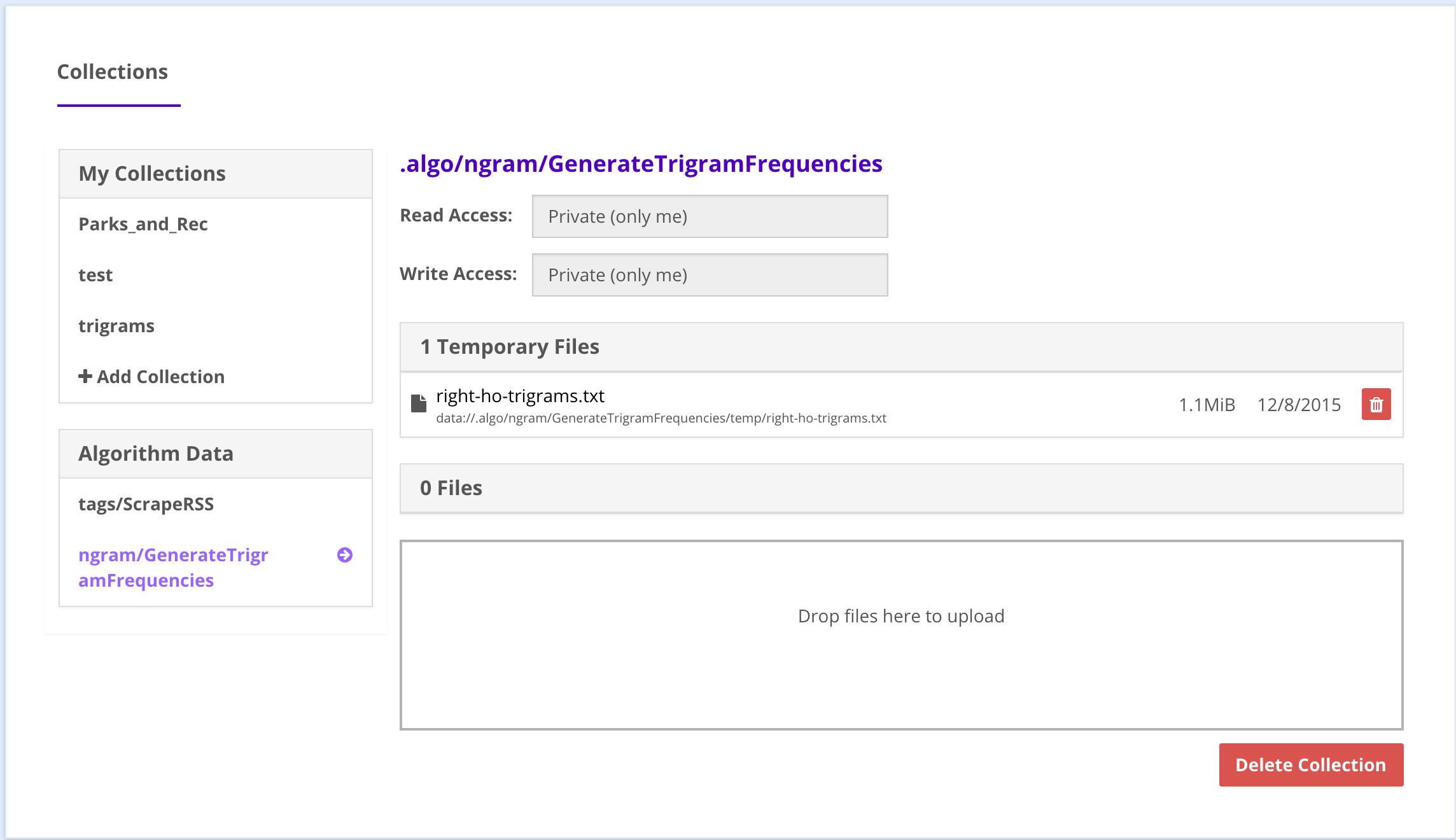Click the drop files upload area
Viewport: 1456px width, 840px height.
tap(901, 635)
